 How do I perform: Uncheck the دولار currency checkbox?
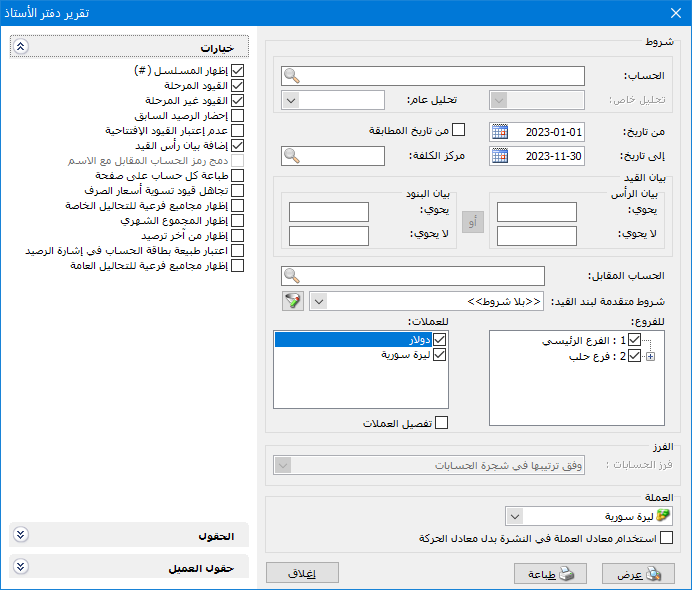pyautogui.click(x=440, y=339)
